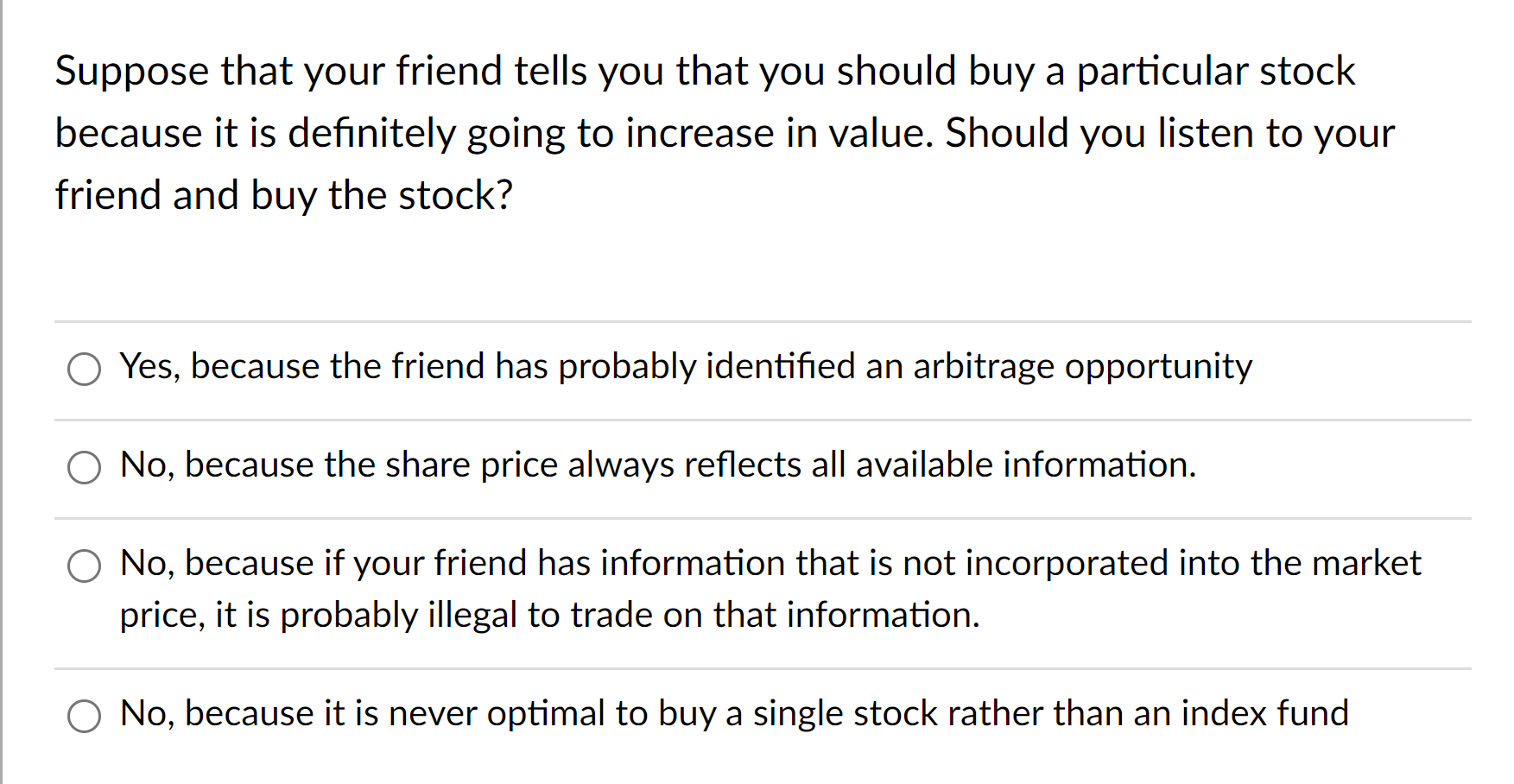The height and width of the screenshot is (784, 1514).
Task: Select the arbitrage opportunity radio button
Action: click(84, 370)
